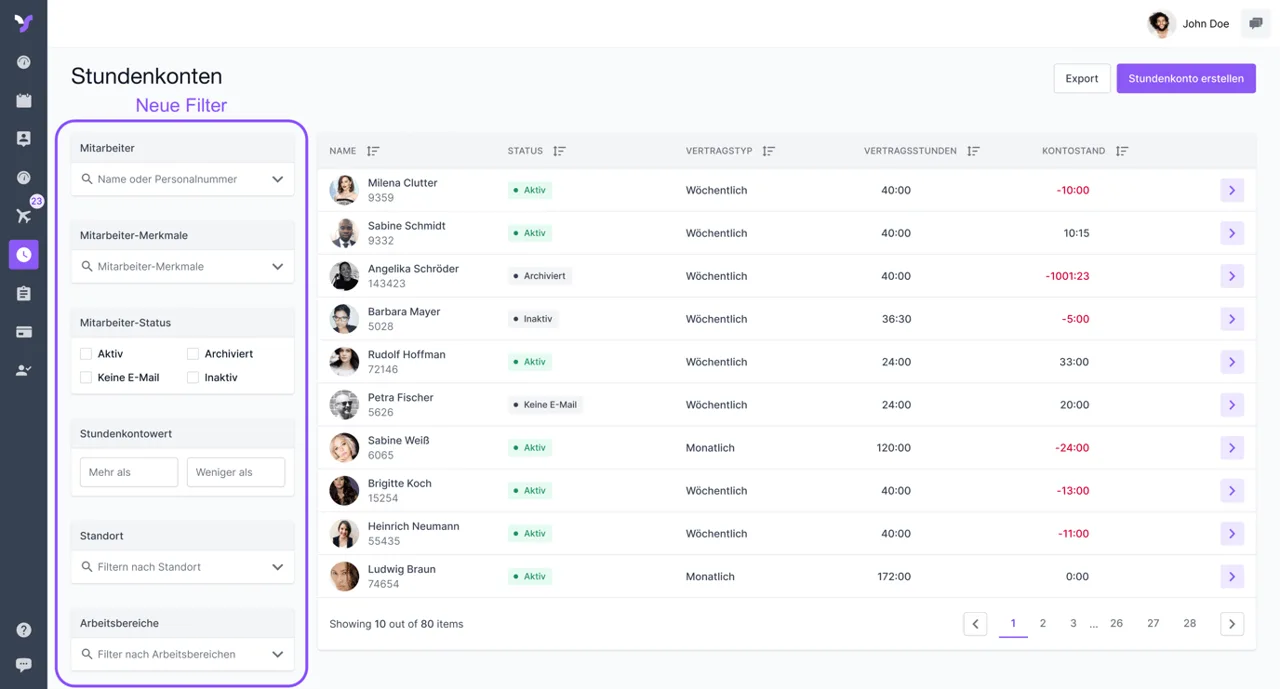Sort by Kontostand column icon
Screen dimensions: 1280x689
coord(1122,151)
